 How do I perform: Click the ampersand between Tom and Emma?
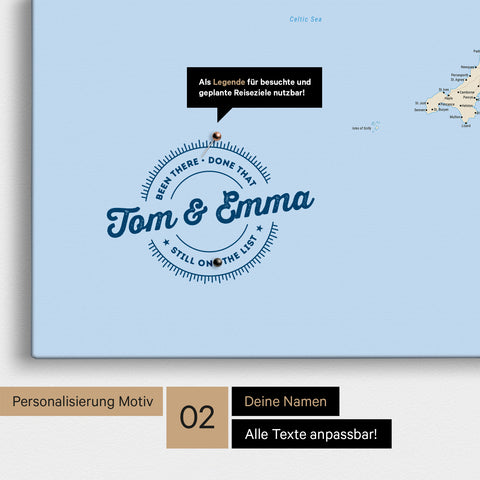pos(195,213)
